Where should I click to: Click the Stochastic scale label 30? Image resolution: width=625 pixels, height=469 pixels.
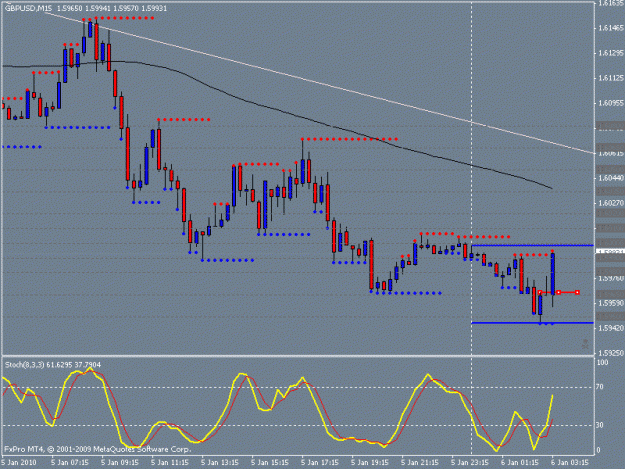(x=600, y=425)
